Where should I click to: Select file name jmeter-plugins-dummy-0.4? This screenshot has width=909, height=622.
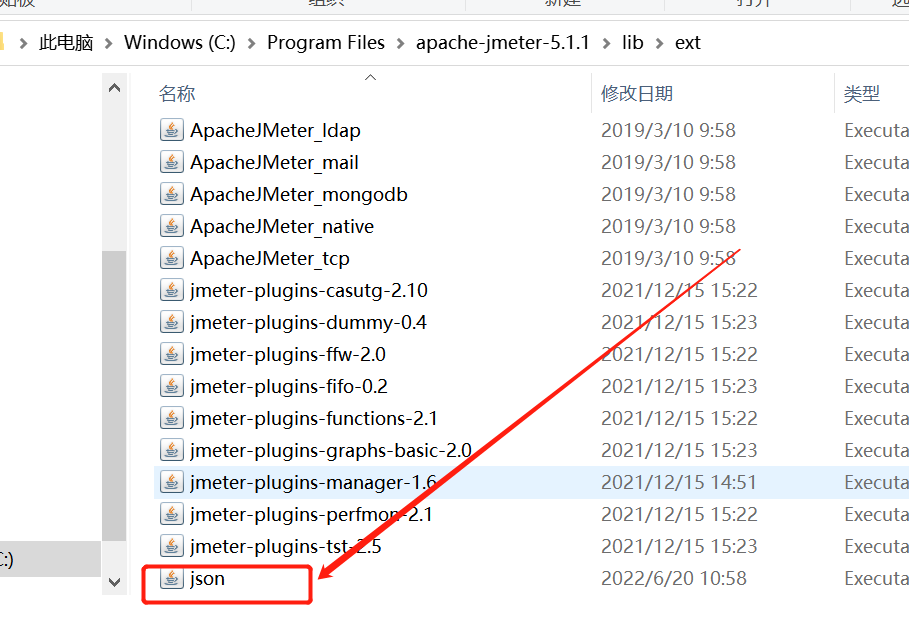(x=308, y=322)
